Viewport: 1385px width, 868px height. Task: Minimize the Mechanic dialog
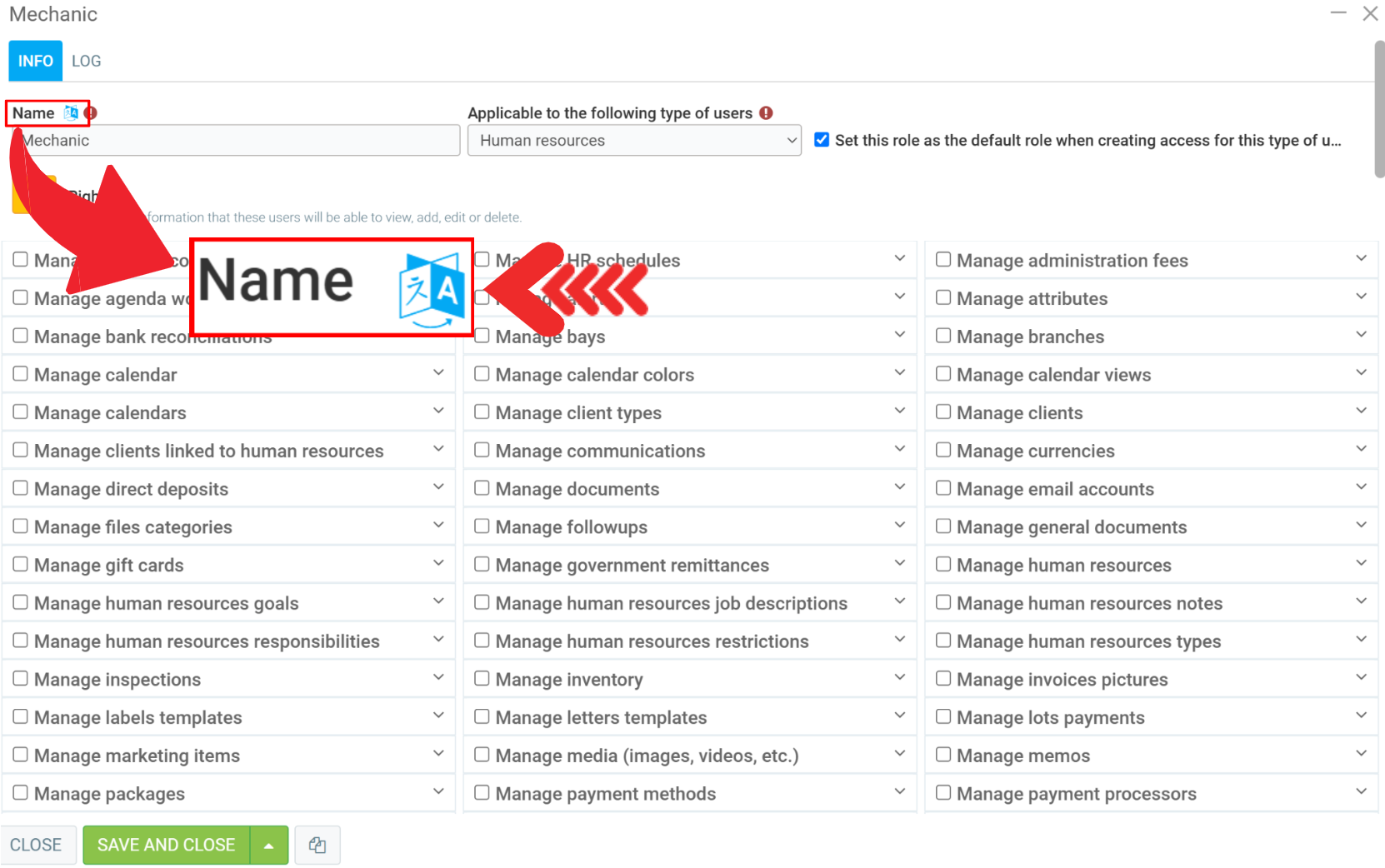1338,14
